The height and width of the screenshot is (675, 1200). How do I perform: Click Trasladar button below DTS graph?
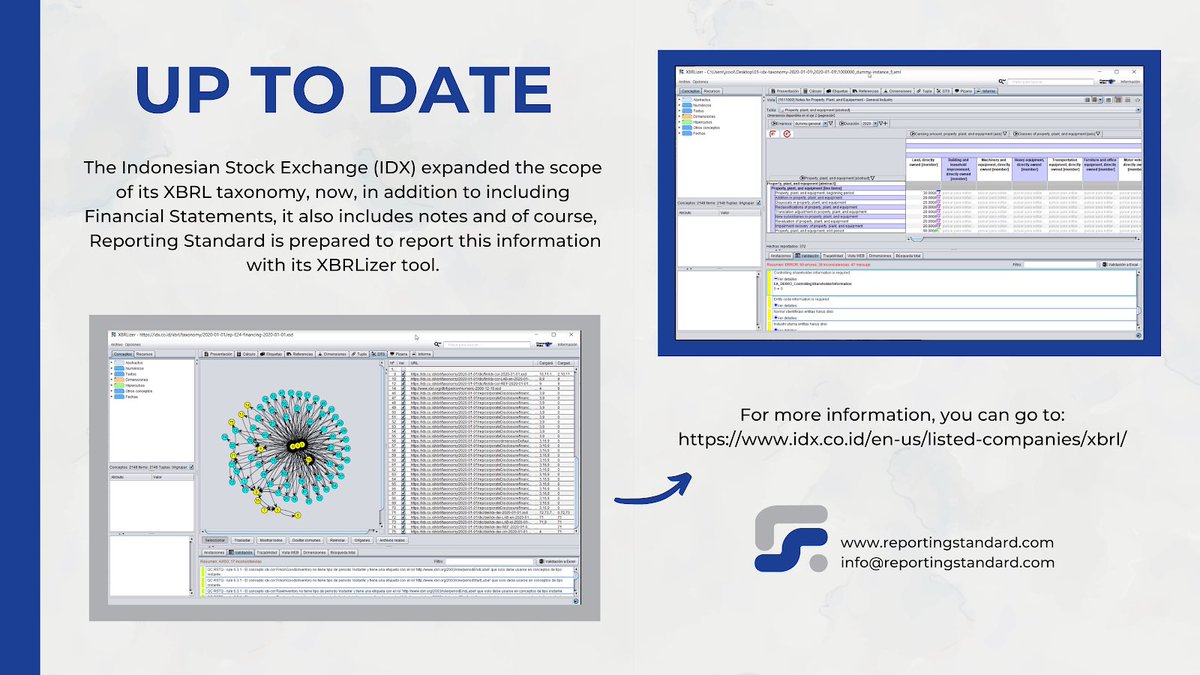[x=243, y=540]
